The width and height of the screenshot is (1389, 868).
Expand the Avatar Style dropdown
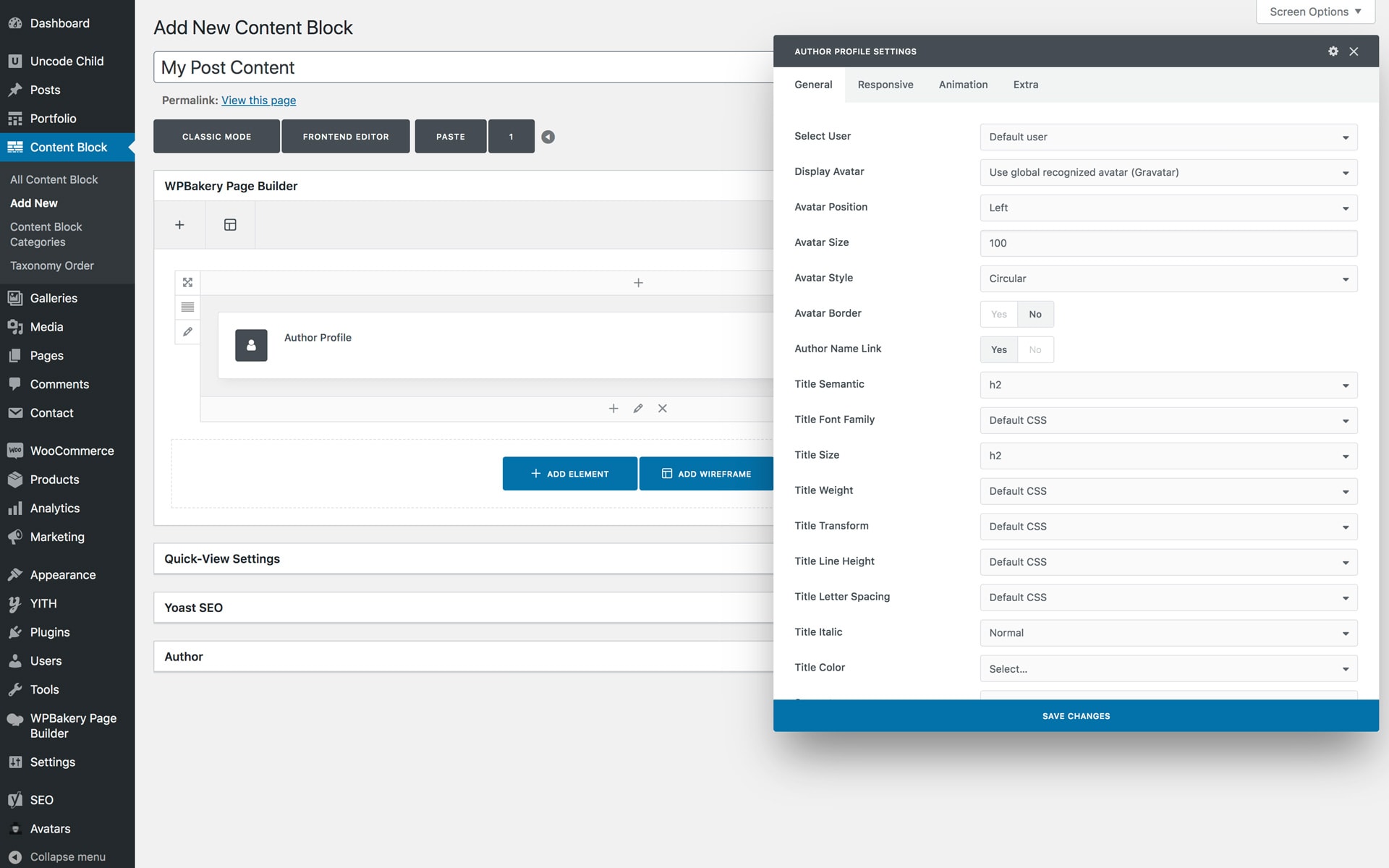1168,278
